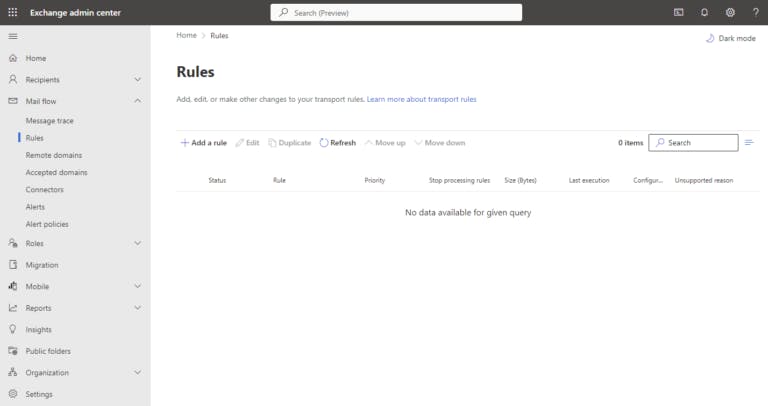Viewport: 768px width, 406px height.
Task: Open Alert policies page
Action: coord(47,224)
